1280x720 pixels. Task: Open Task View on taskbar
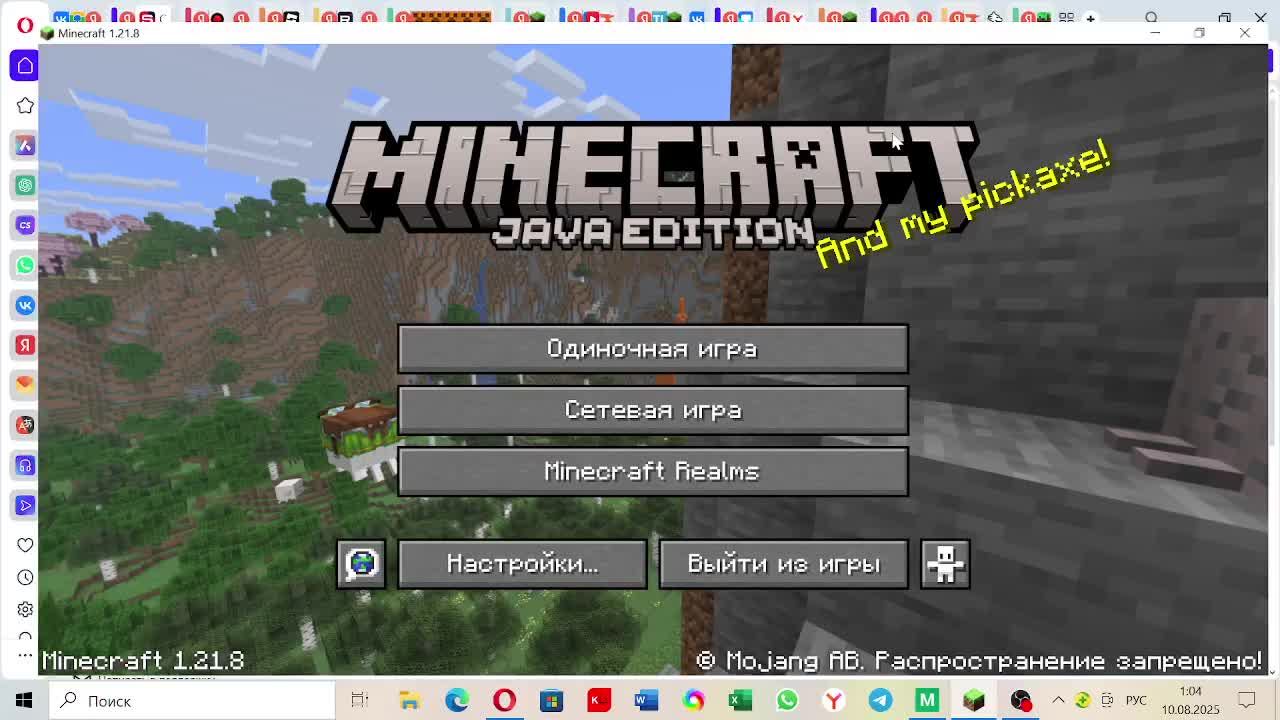coord(360,701)
